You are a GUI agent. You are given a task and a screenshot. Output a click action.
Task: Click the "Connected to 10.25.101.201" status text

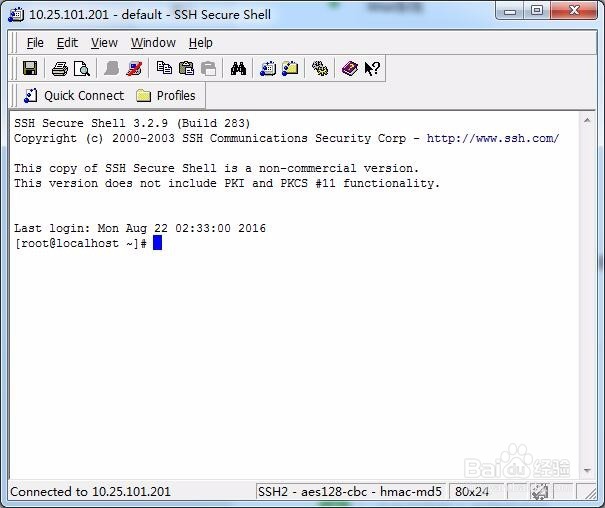[x=90, y=491]
